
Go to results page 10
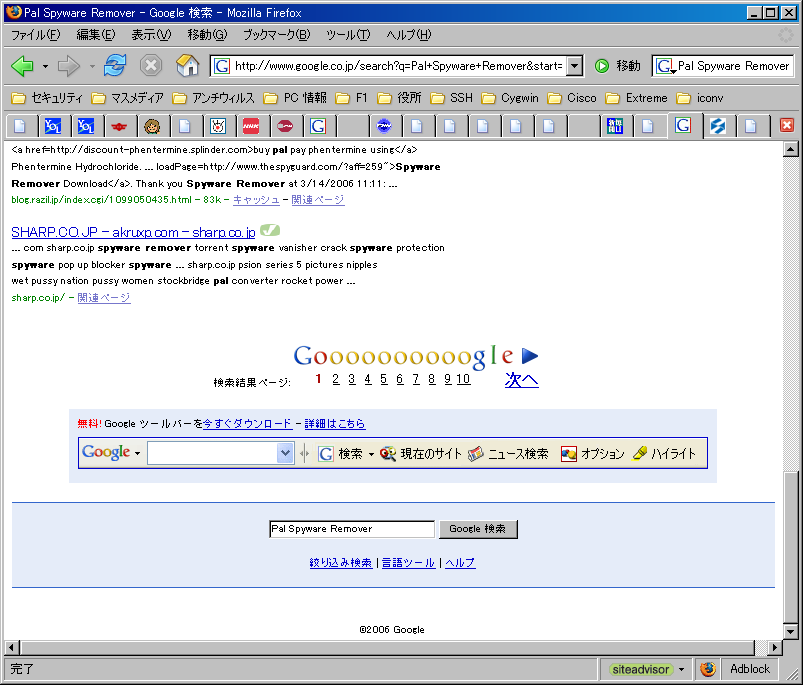click(463, 379)
